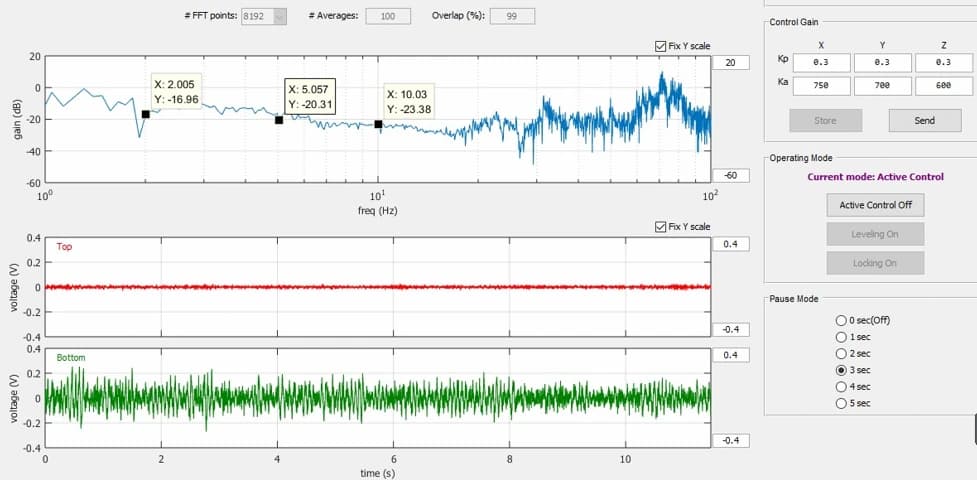
Task: Click the red Top plot label
Action: pos(64,247)
